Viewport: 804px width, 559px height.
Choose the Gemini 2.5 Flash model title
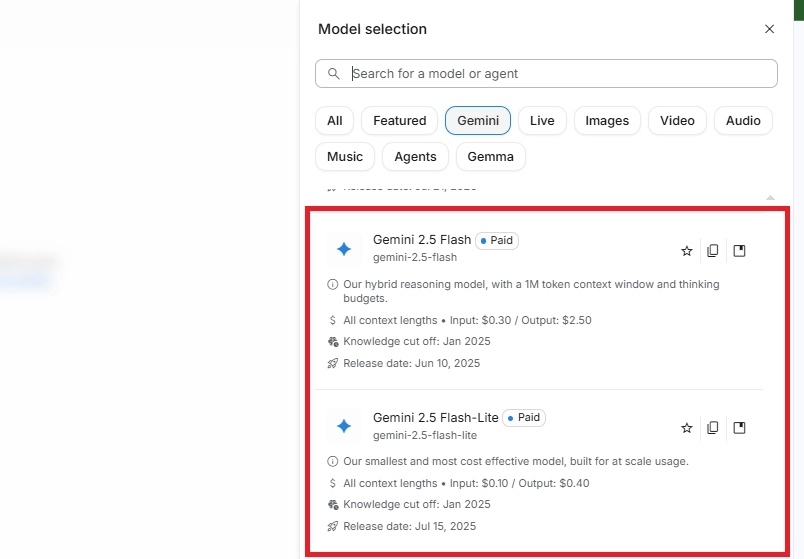click(x=422, y=239)
